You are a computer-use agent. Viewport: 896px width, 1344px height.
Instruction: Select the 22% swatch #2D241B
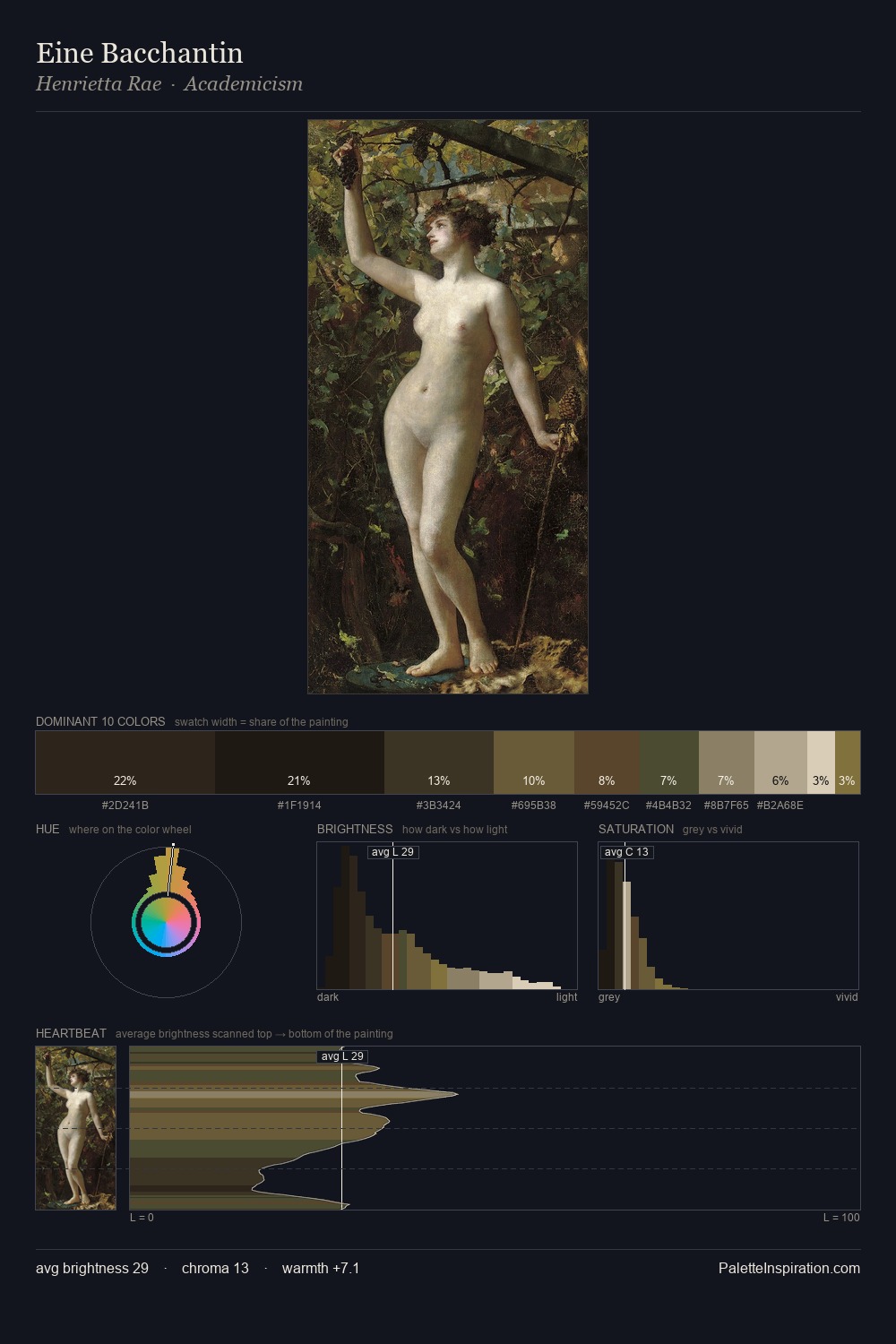point(125,762)
